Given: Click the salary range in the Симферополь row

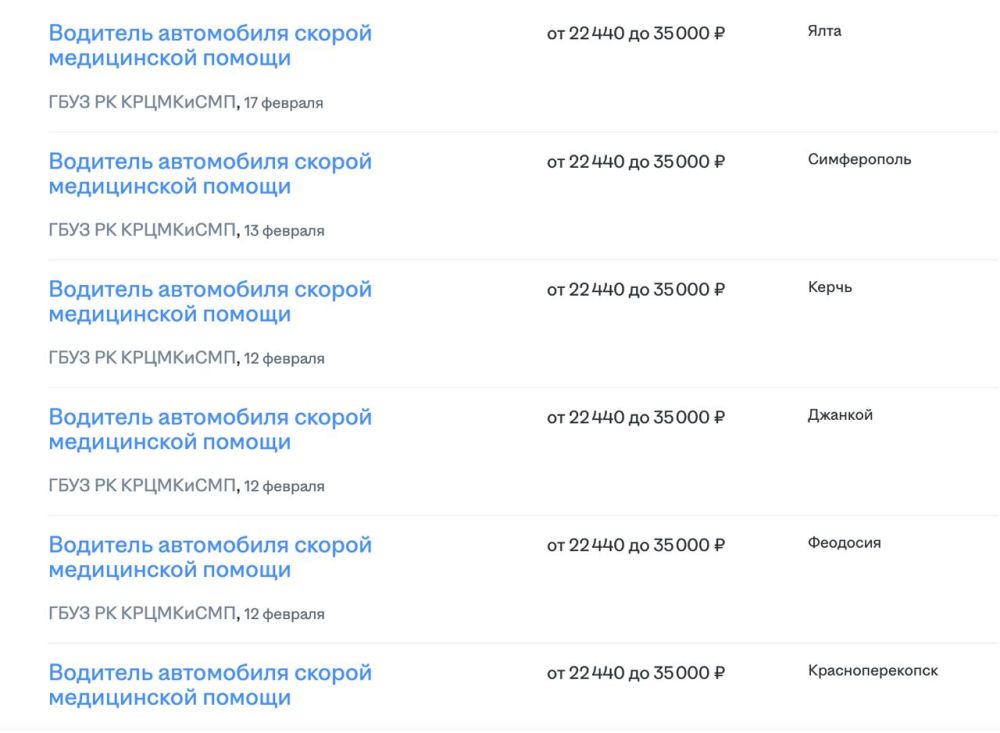Looking at the screenshot, I should tap(635, 162).
